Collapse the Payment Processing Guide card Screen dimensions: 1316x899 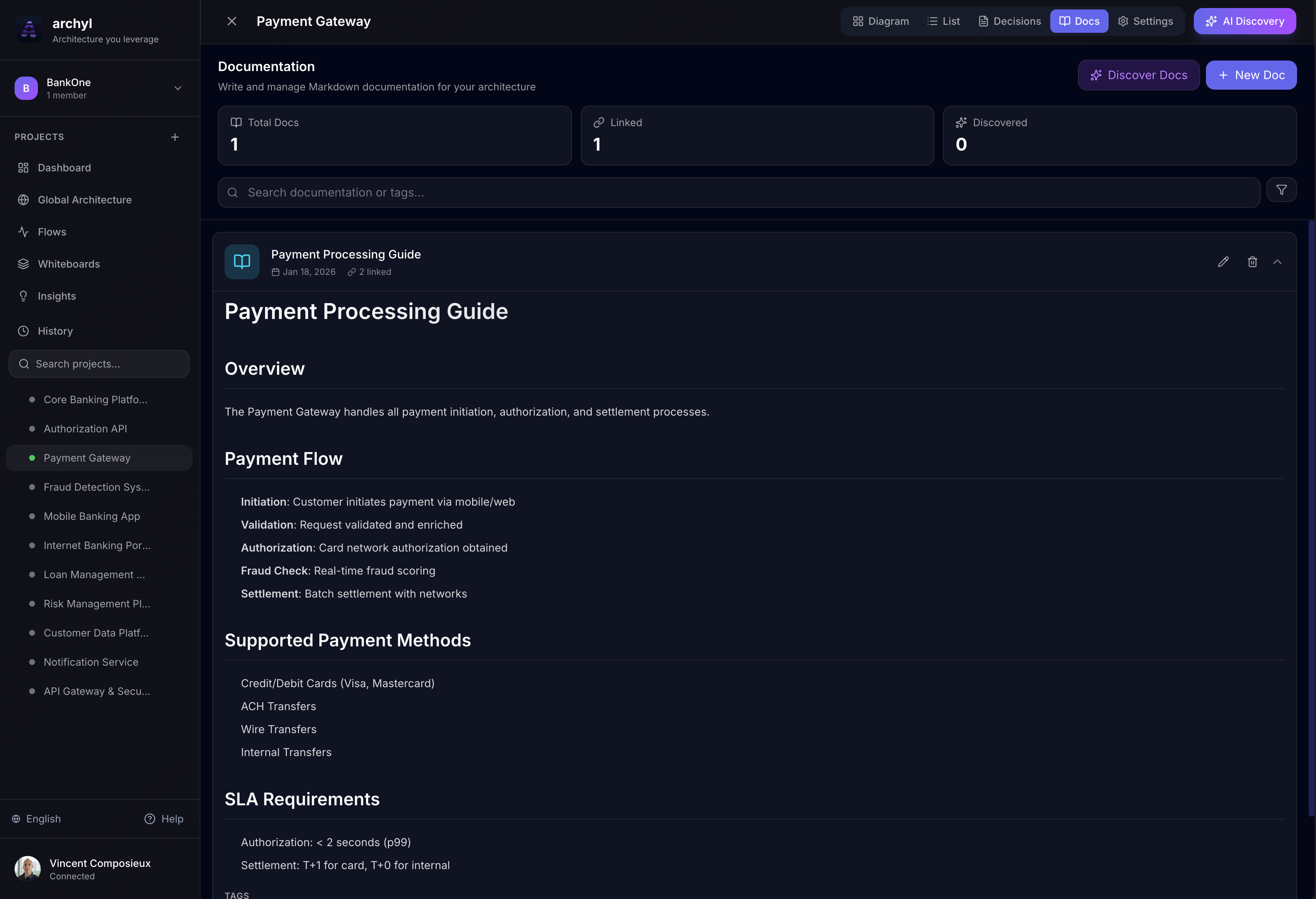tap(1277, 261)
